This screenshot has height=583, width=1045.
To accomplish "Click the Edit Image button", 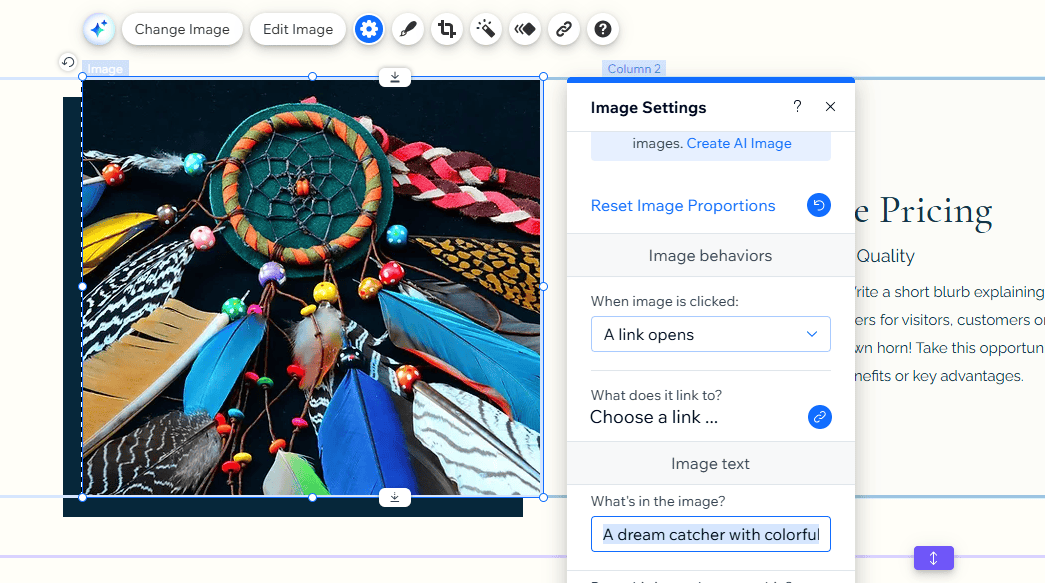I will (x=297, y=29).
